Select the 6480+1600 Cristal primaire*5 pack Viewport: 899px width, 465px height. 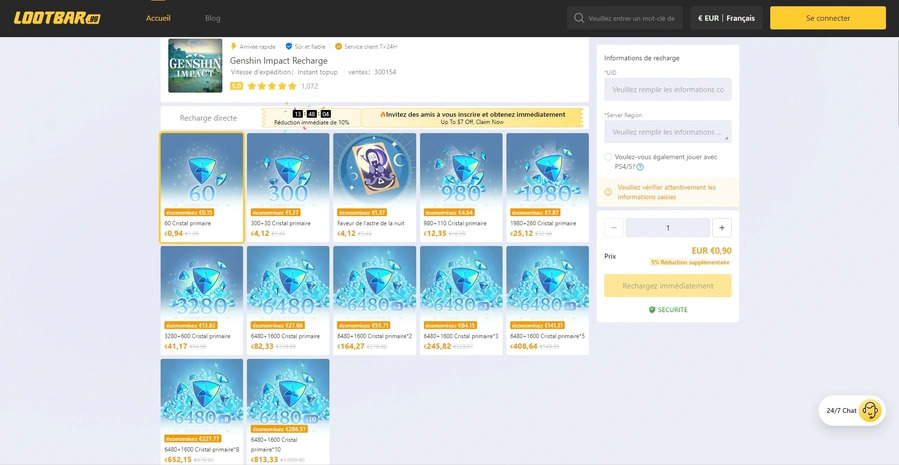pos(548,300)
